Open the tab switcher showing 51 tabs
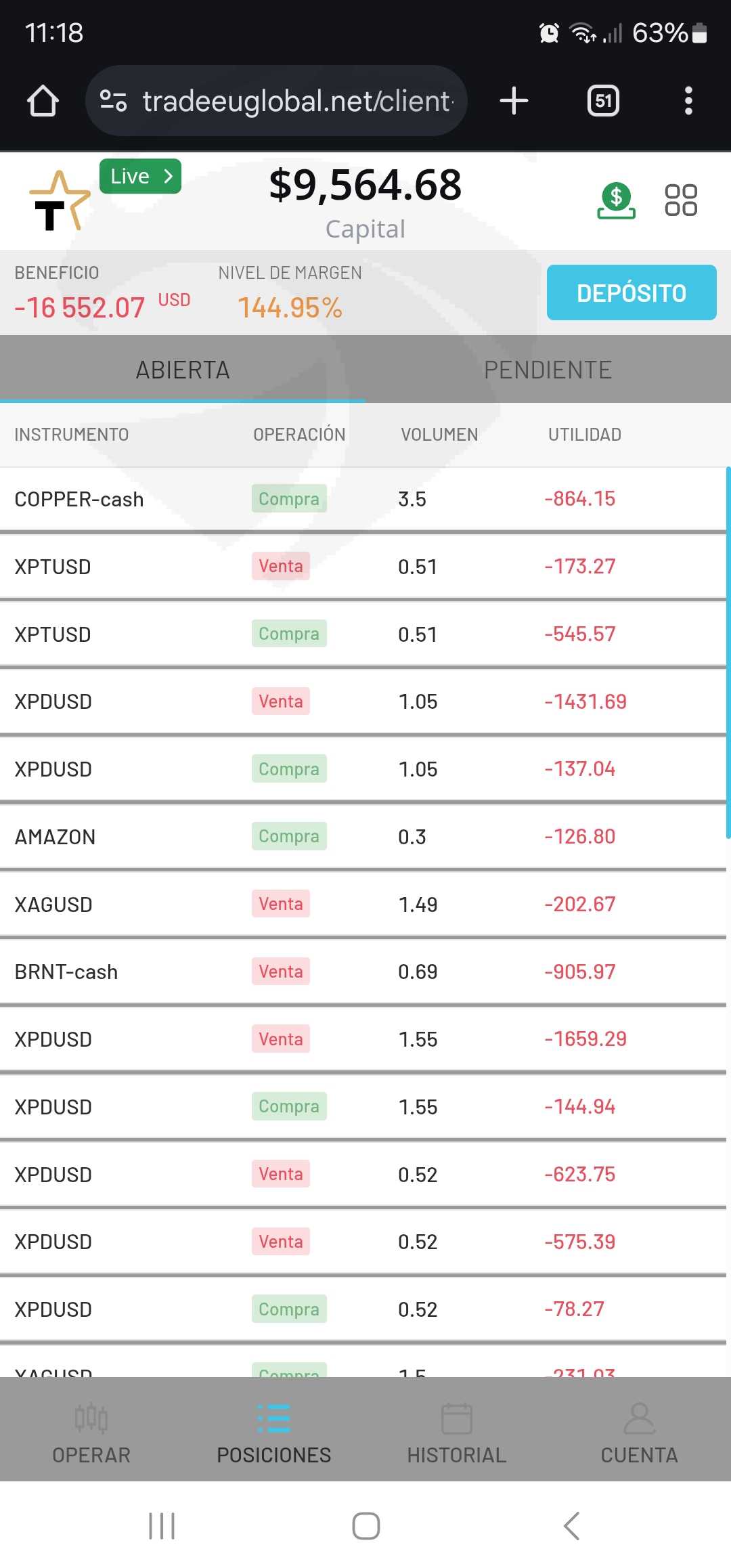This screenshot has height=1568, width=731. pyautogui.click(x=603, y=101)
